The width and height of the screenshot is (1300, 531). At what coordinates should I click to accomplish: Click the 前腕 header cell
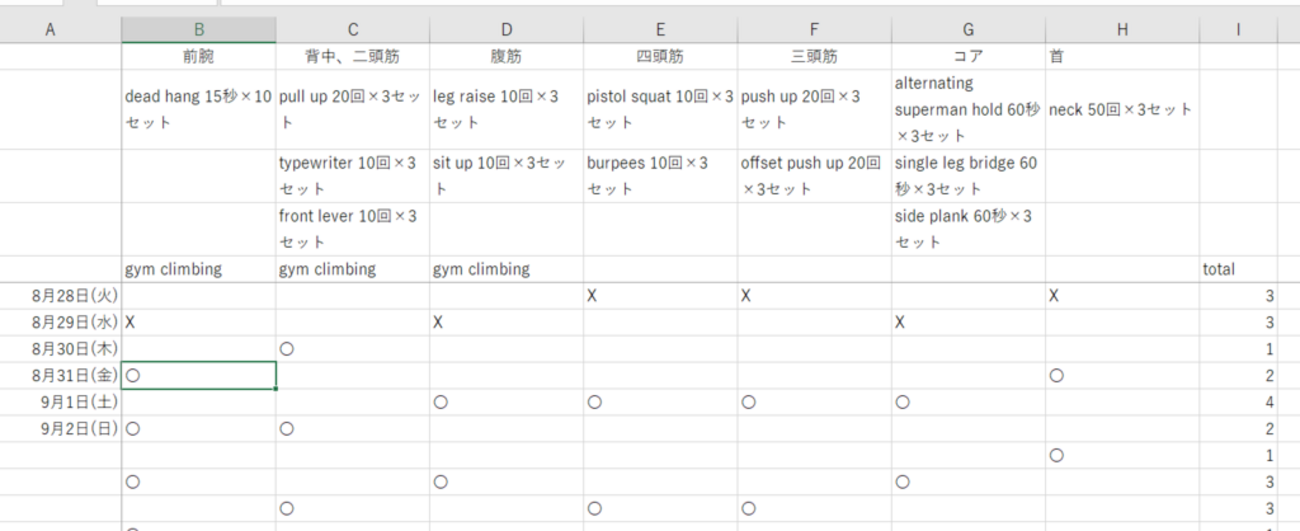199,57
